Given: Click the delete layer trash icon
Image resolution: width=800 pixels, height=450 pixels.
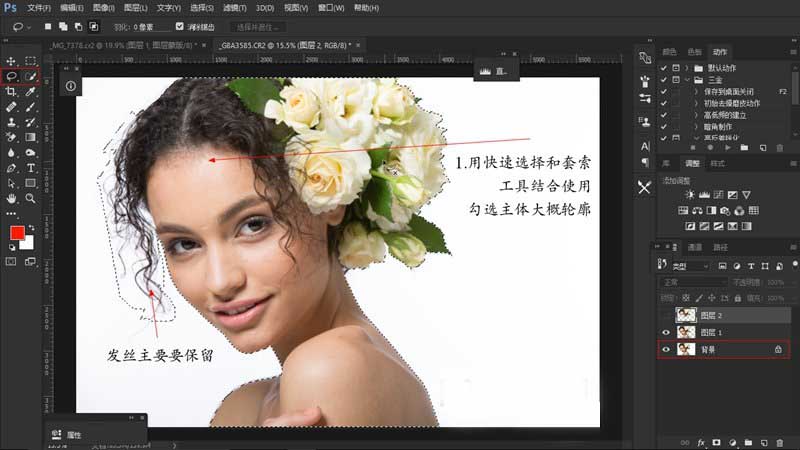Looking at the screenshot, I should point(777,441).
